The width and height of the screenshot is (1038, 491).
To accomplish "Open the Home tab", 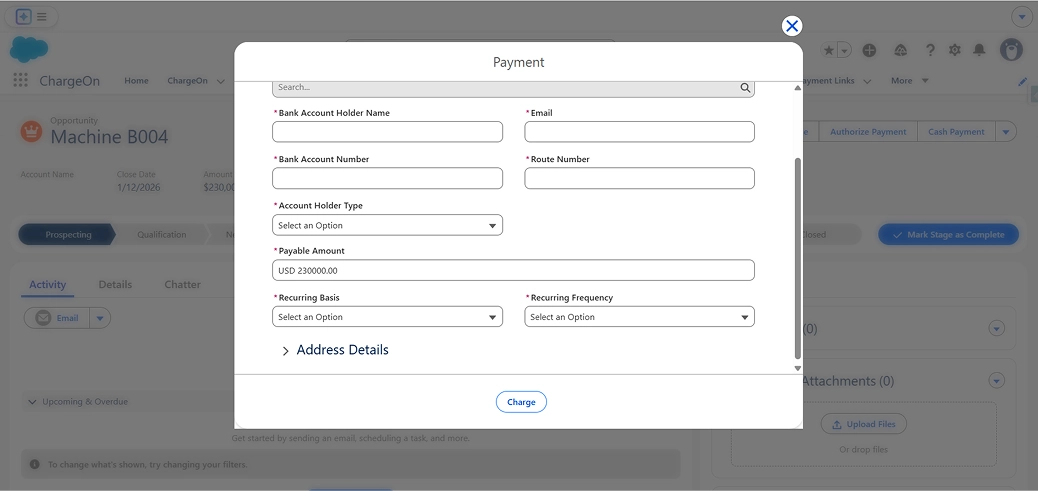I will [136, 81].
